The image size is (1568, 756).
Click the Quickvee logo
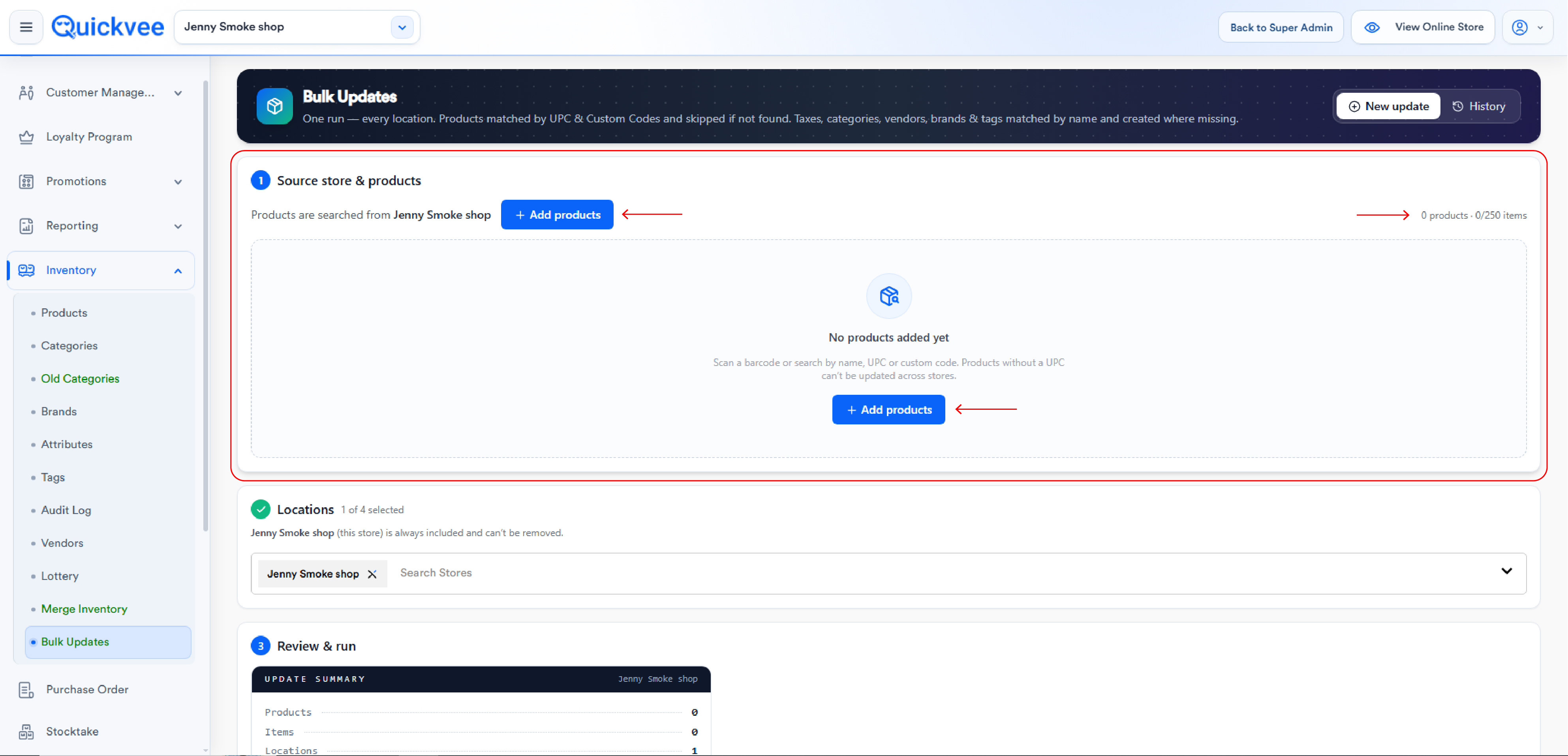pyautogui.click(x=108, y=27)
